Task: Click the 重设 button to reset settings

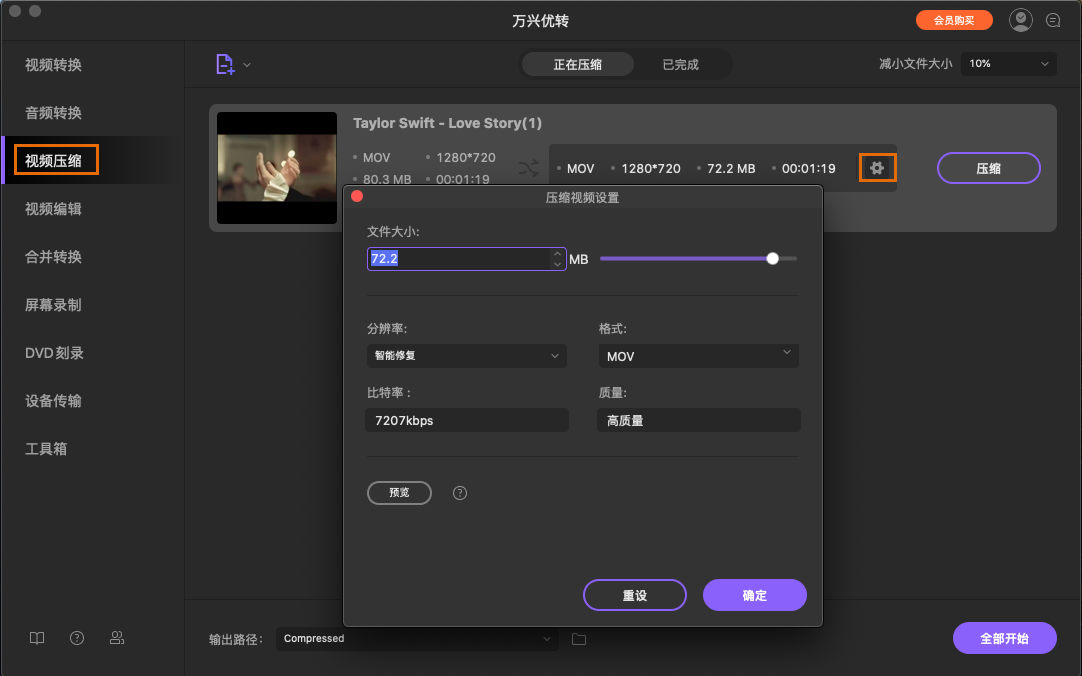Action: 634,595
